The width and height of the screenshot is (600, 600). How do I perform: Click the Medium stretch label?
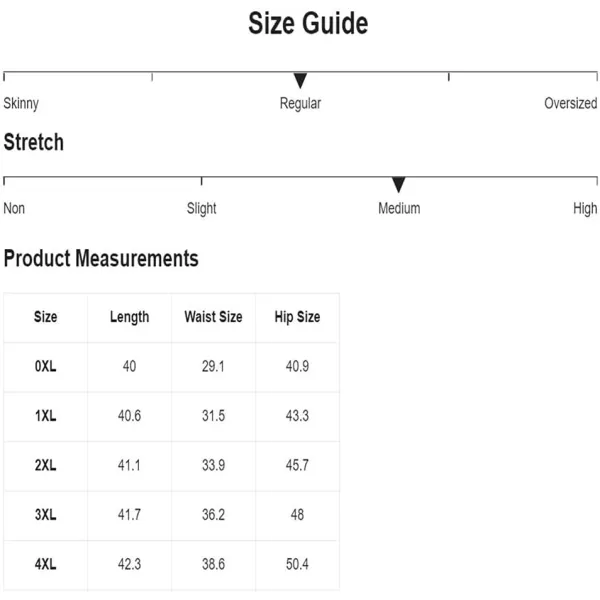pos(399,209)
